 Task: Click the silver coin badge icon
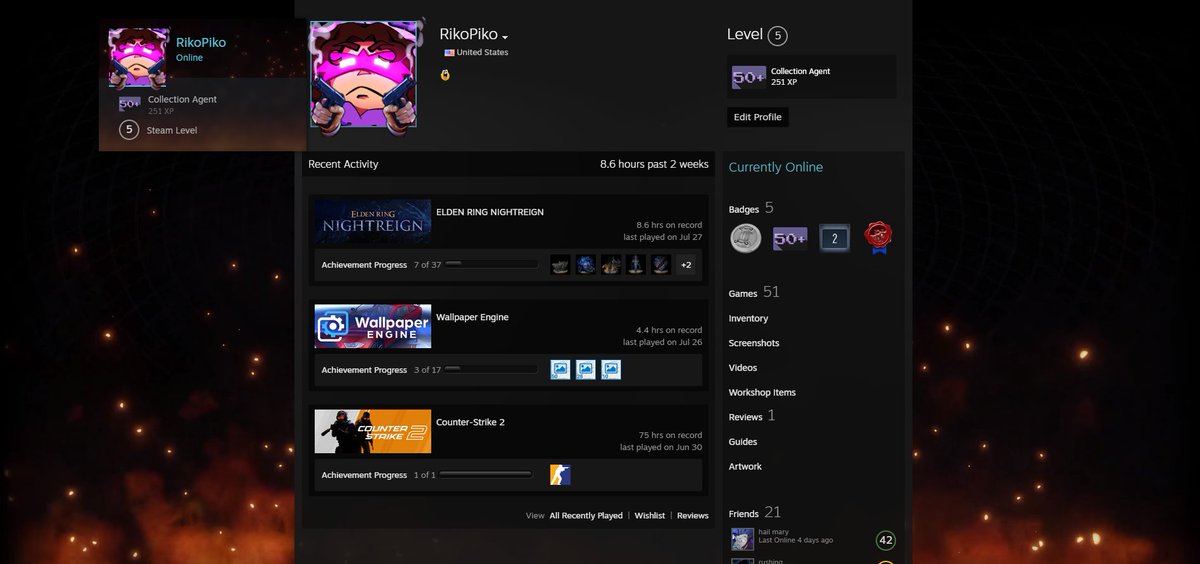[x=745, y=238]
